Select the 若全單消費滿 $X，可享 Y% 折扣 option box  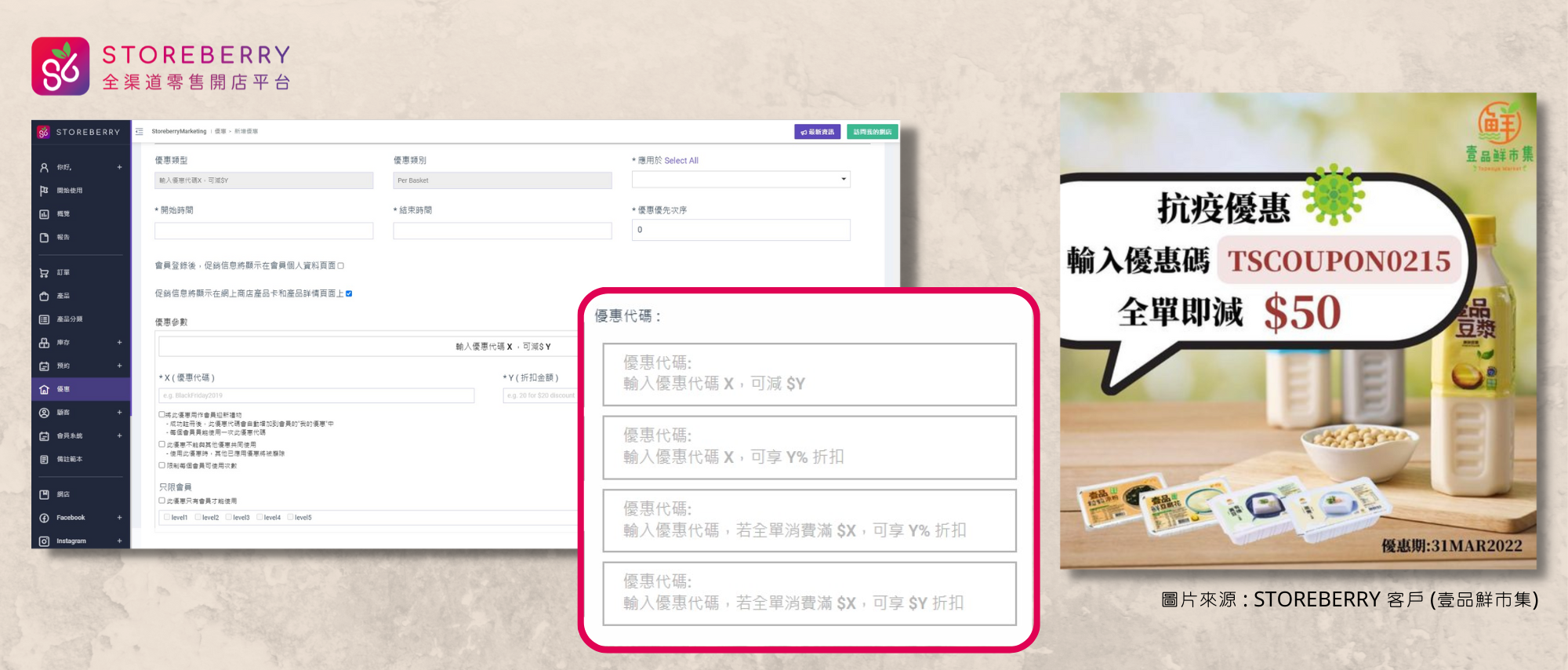point(809,520)
